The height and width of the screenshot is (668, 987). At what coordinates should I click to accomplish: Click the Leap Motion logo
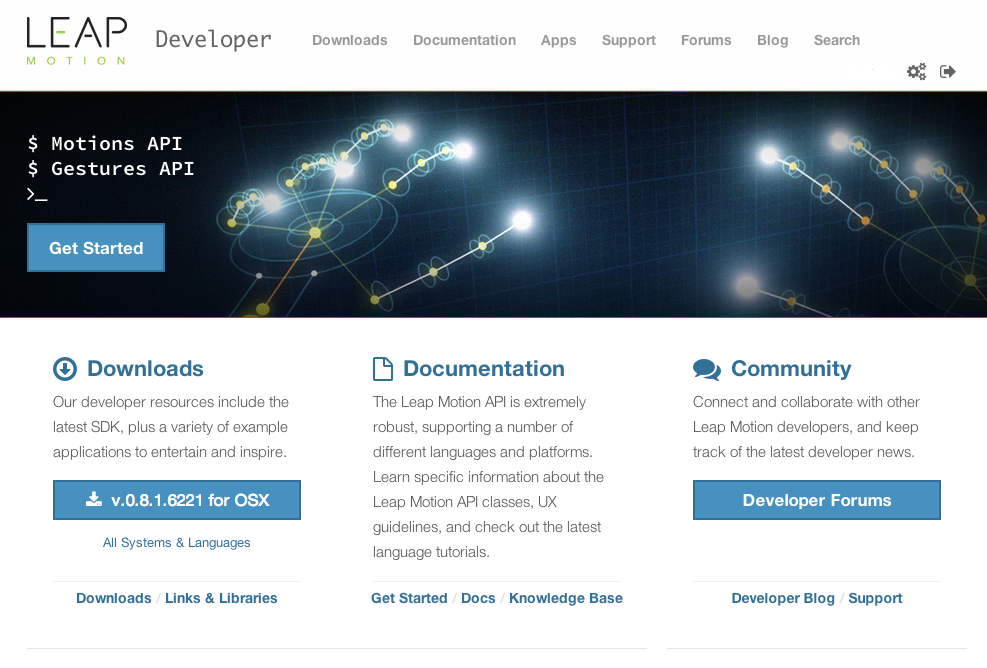[77, 41]
